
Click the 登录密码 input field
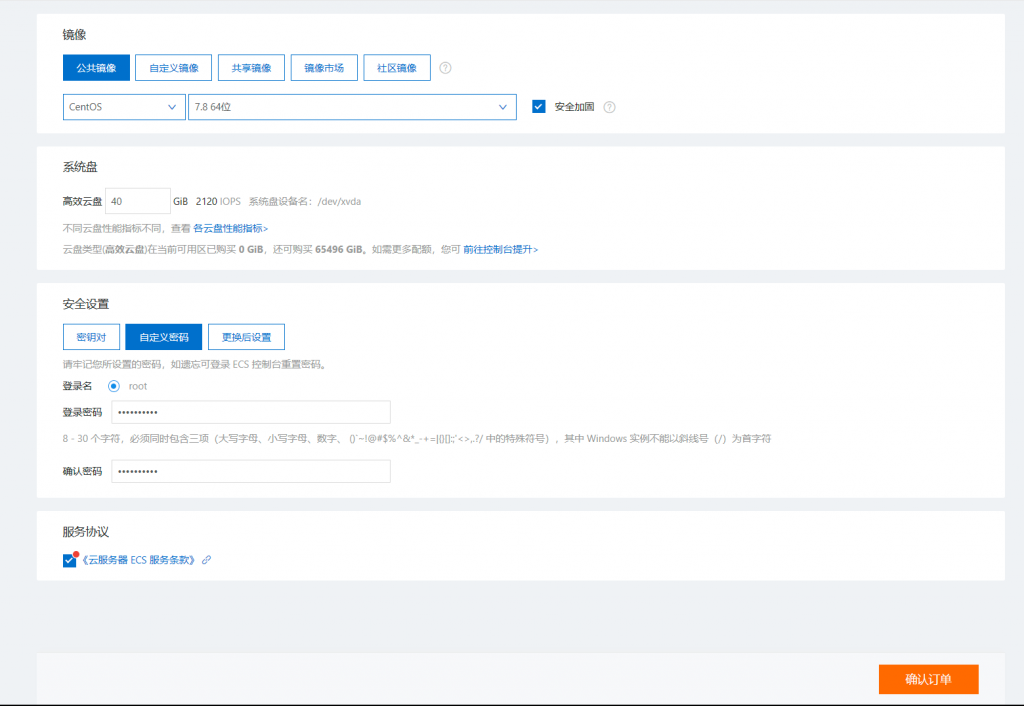tap(250, 412)
